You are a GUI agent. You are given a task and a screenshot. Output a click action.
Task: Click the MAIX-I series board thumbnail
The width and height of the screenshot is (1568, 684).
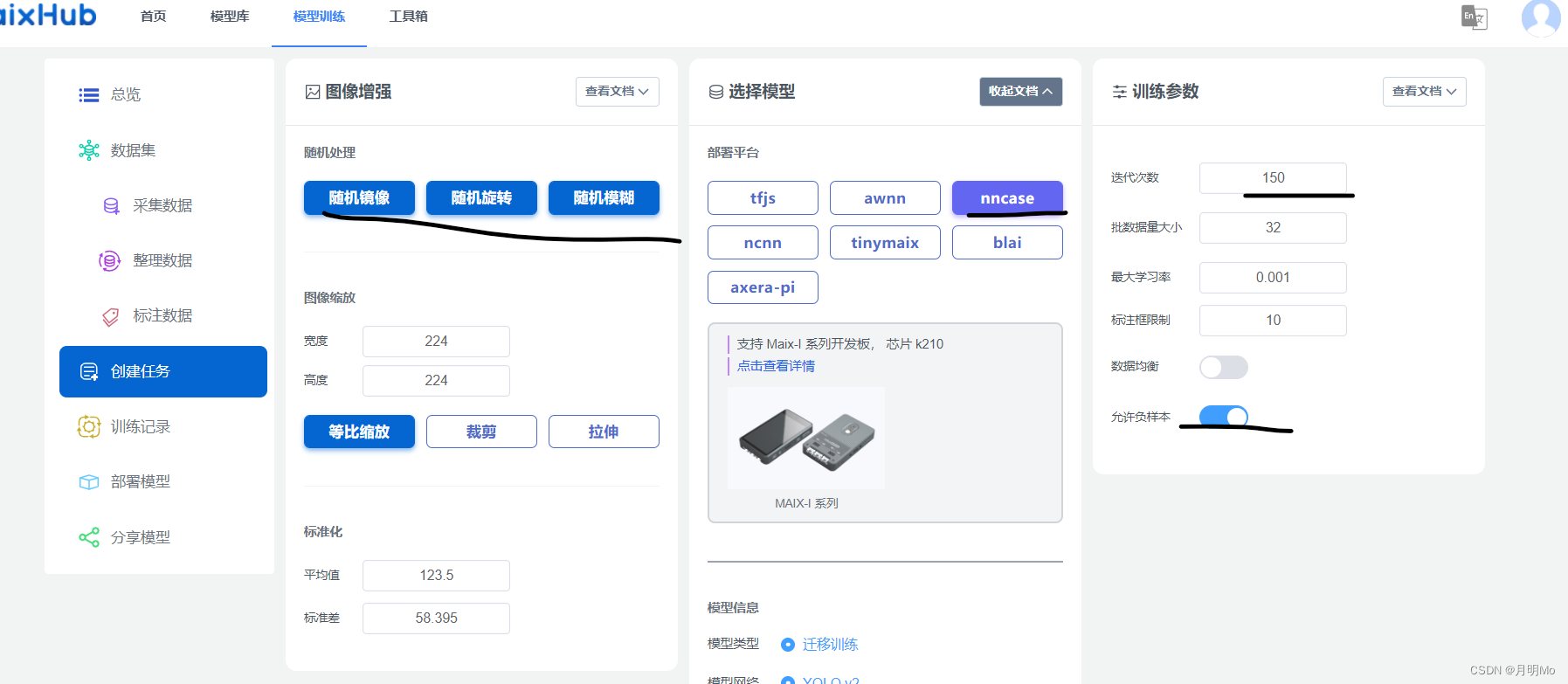tap(806, 438)
